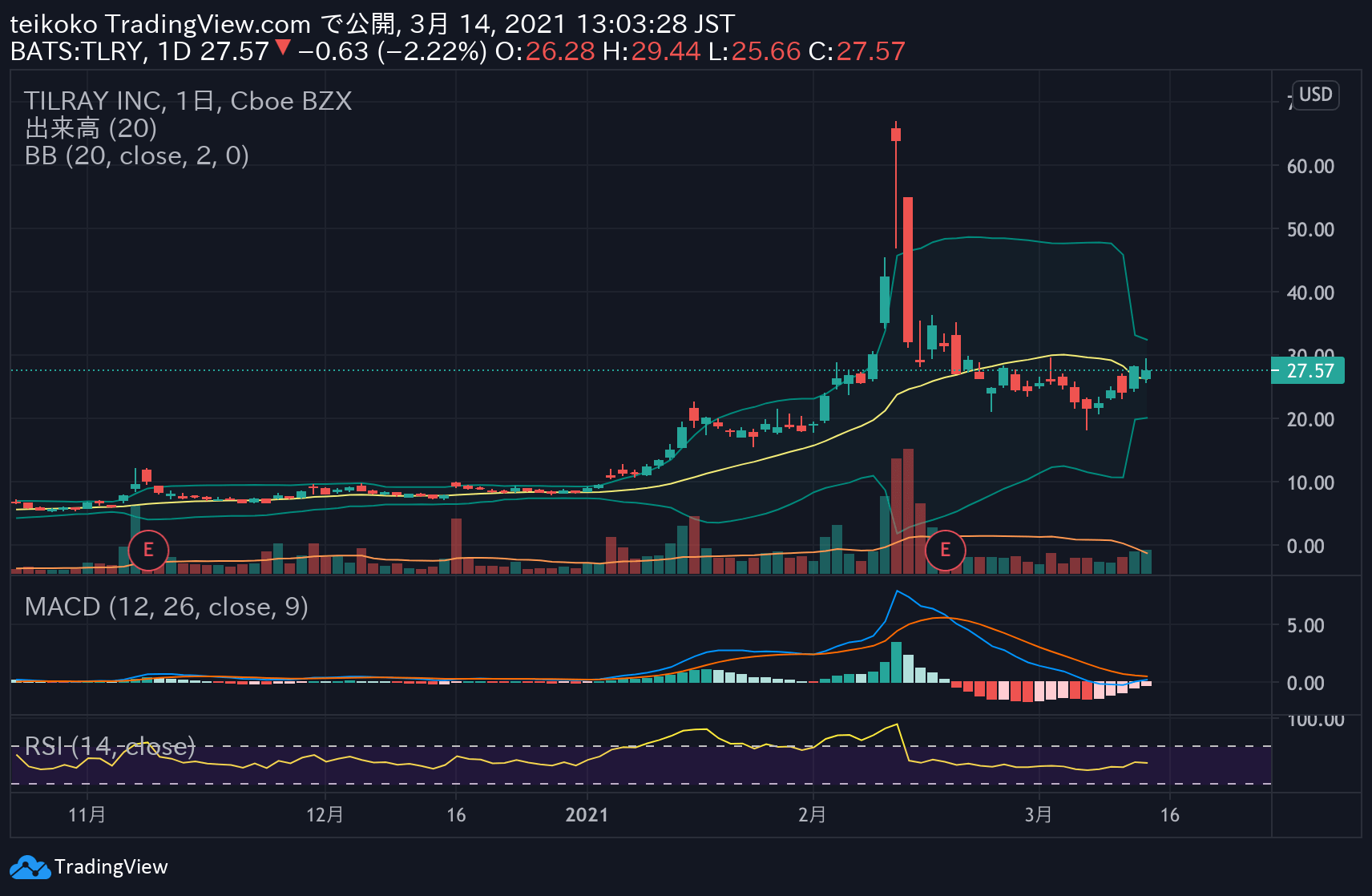The width and height of the screenshot is (1372, 896).
Task: Click the low price L:25.66
Action: pyautogui.click(x=755, y=51)
